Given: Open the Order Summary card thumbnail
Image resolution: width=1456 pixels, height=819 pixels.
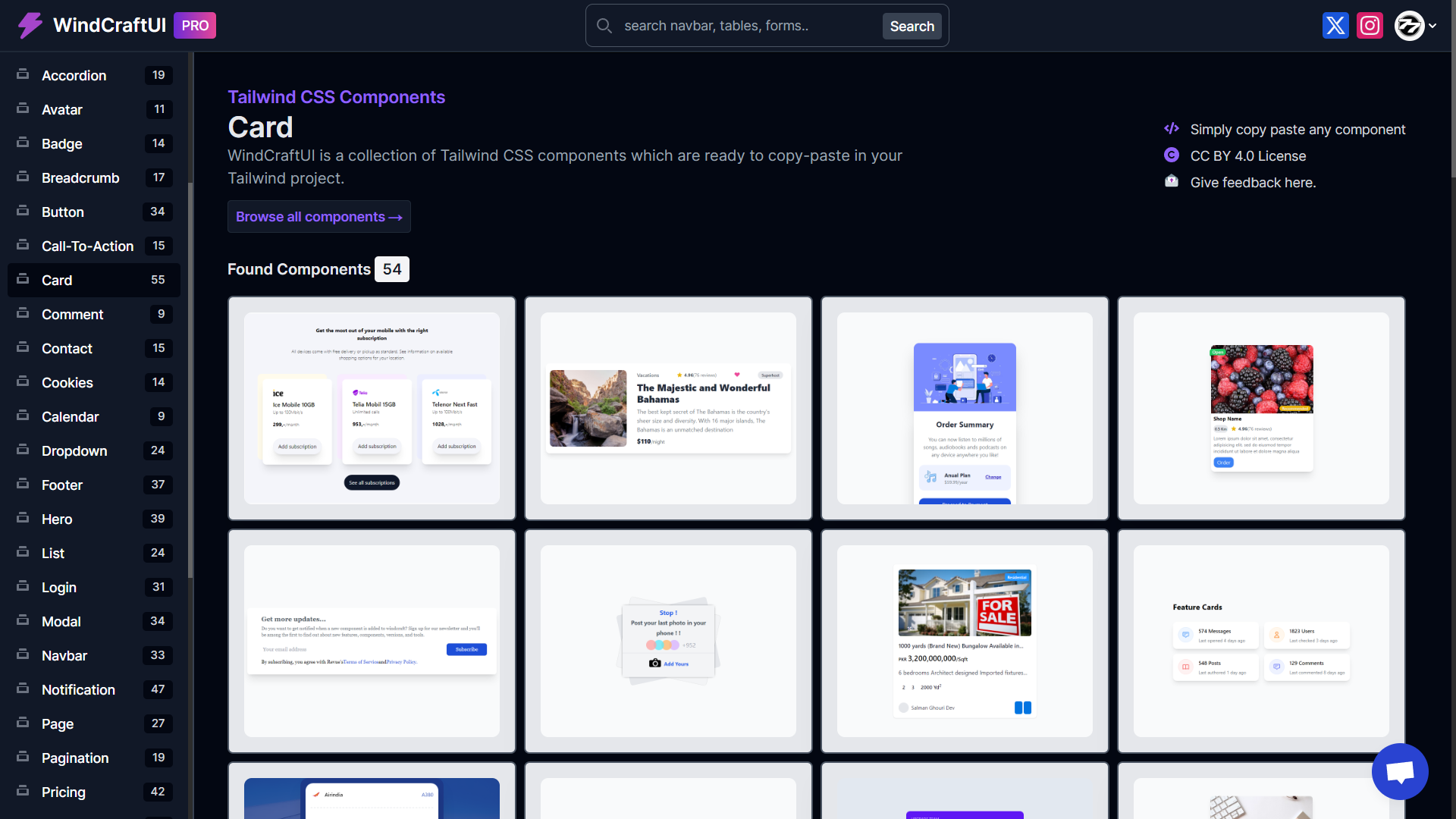Looking at the screenshot, I should point(965,408).
